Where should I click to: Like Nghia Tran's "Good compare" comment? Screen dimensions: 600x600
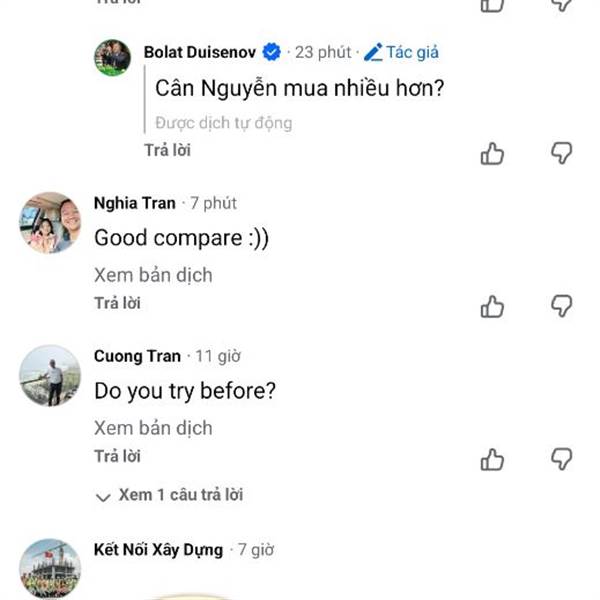pyautogui.click(x=492, y=306)
